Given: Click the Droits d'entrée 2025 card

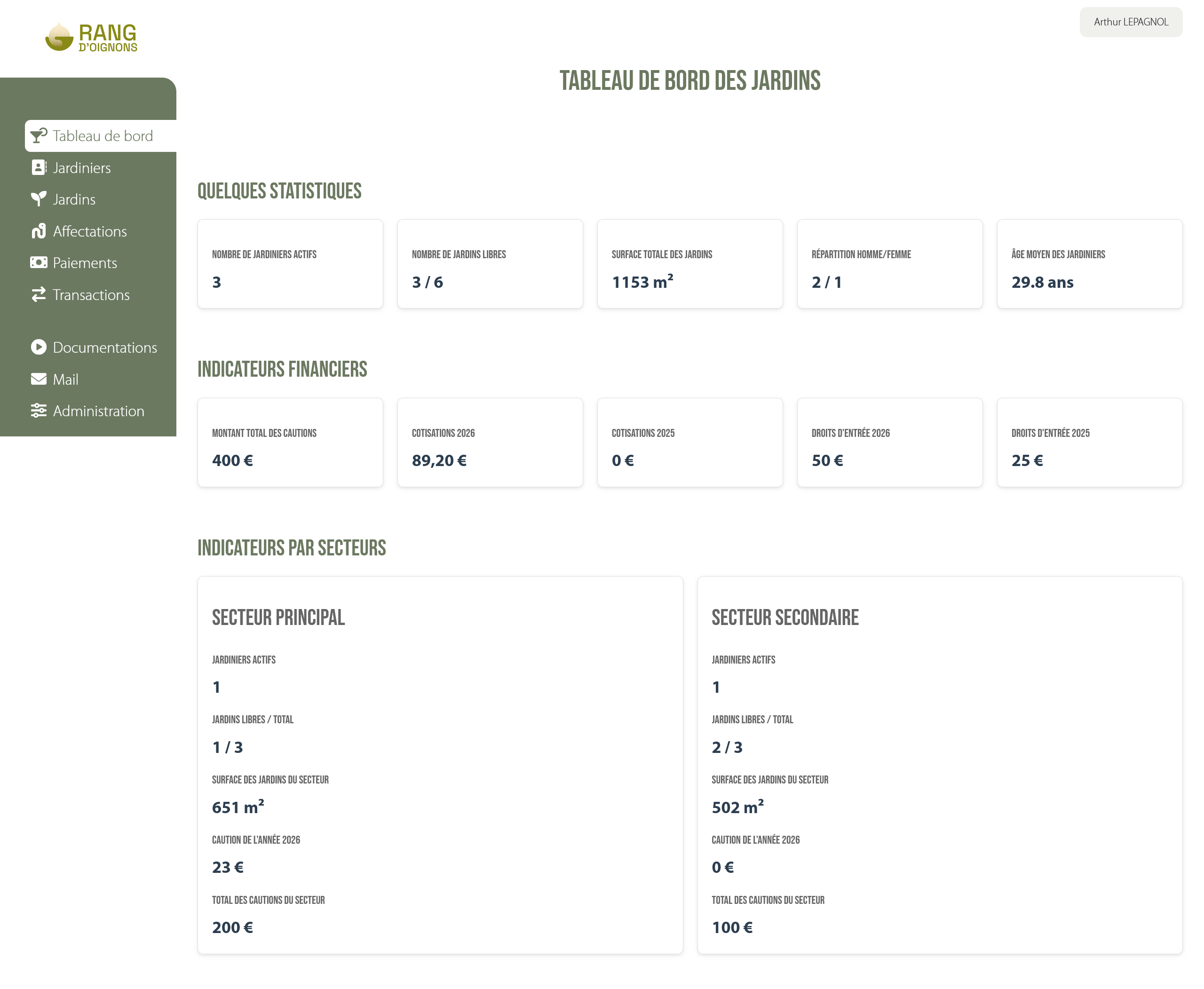Looking at the screenshot, I should 1089,443.
